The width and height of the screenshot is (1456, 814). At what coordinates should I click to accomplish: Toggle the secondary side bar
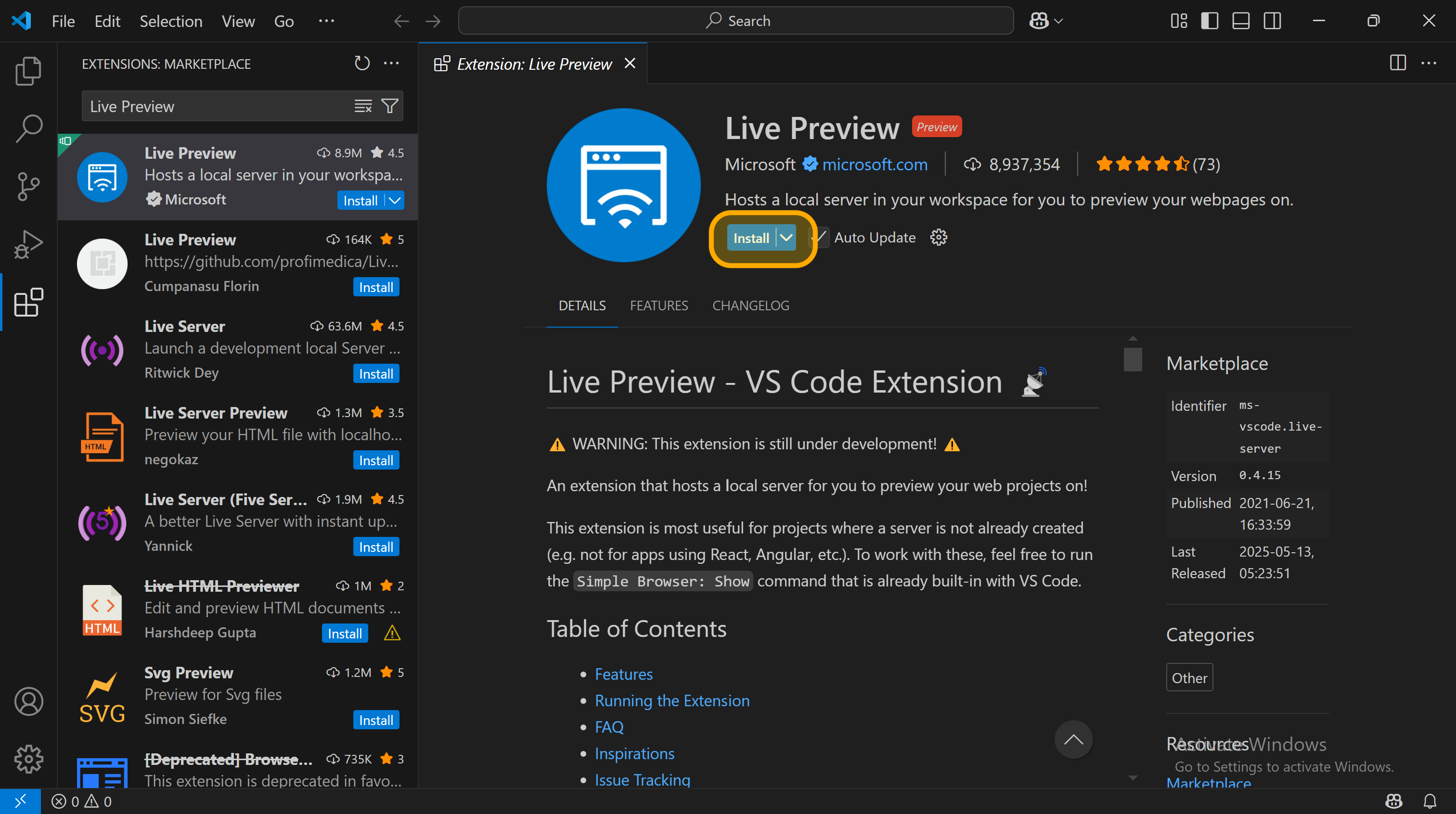[1272, 22]
